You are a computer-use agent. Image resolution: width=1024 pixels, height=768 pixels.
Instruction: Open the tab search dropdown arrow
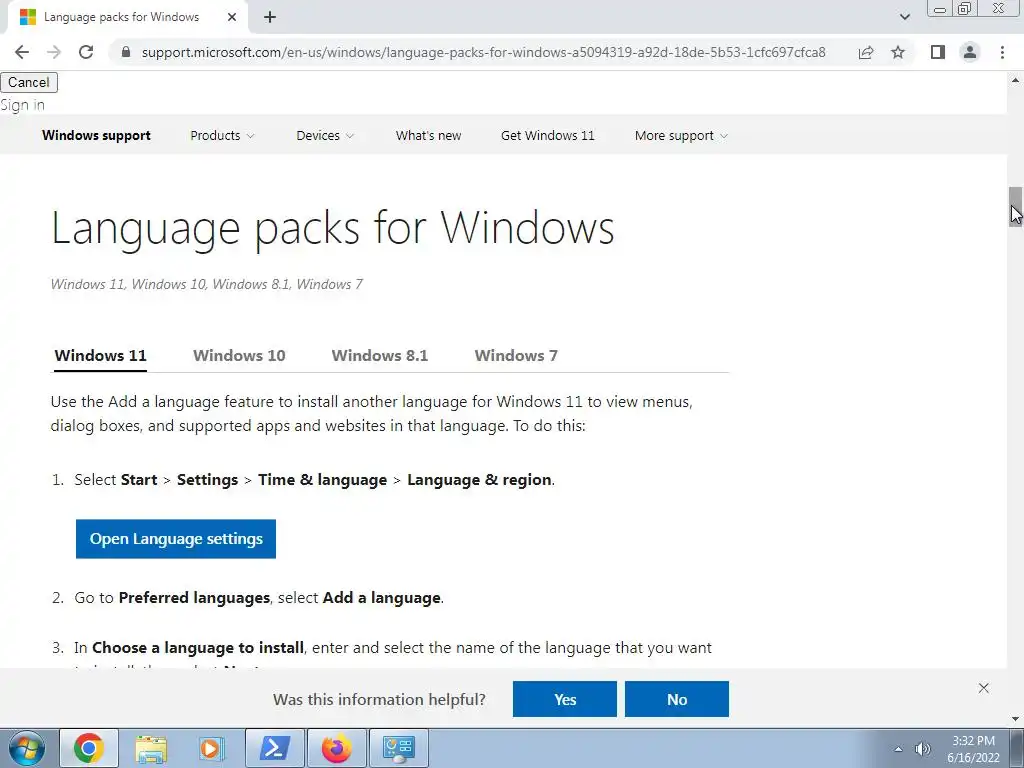click(x=904, y=17)
